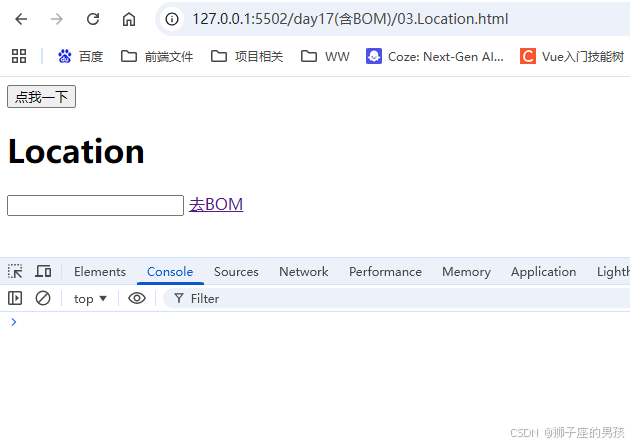Click the console Filter field
Image resolution: width=630 pixels, height=444 pixels.
click(x=398, y=299)
